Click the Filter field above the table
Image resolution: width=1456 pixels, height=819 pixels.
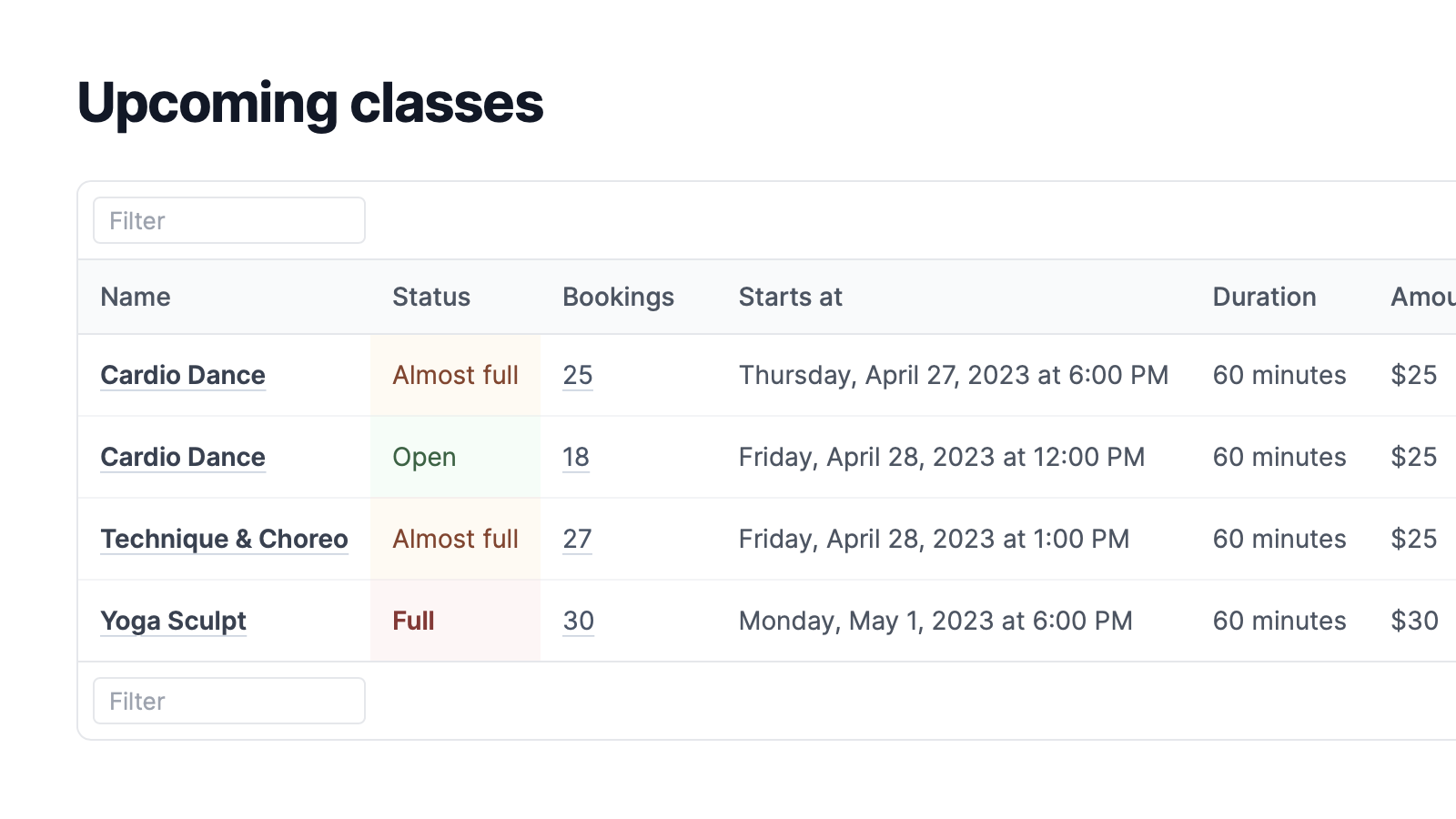[x=228, y=220]
